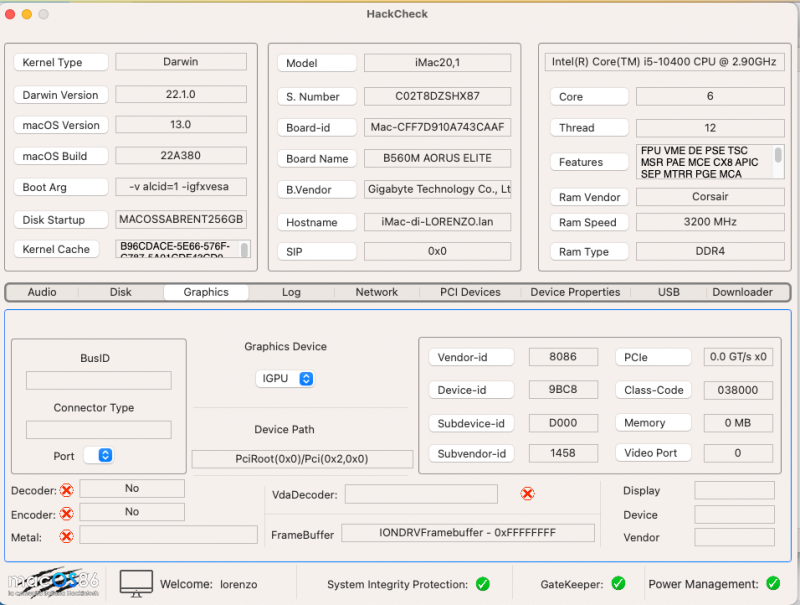Click the Kernel Type button
Screen dimensions: 800x605
click(x=60, y=62)
